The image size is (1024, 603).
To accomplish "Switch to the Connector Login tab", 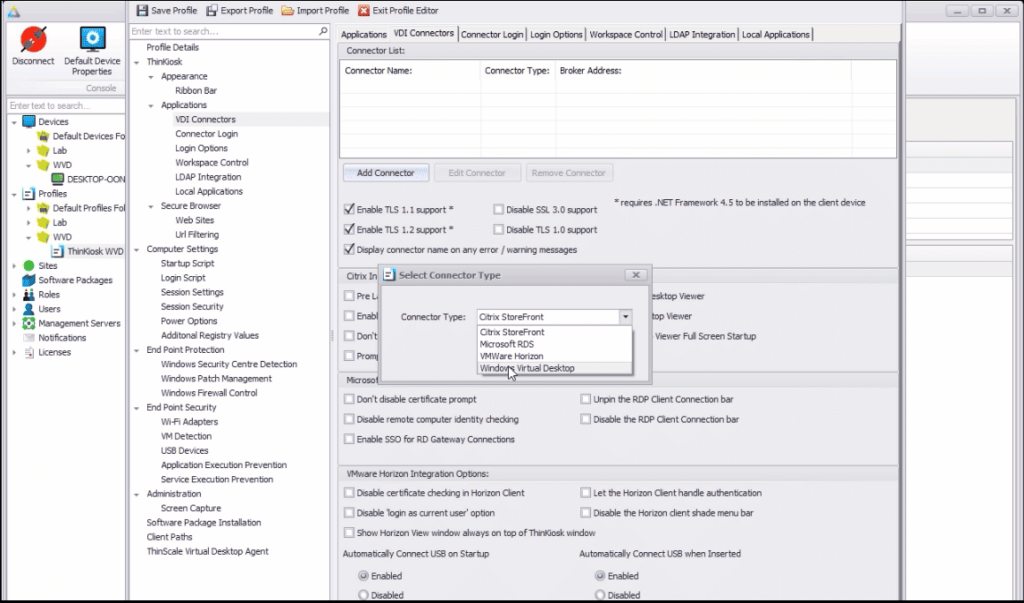I will tap(492, 34).
